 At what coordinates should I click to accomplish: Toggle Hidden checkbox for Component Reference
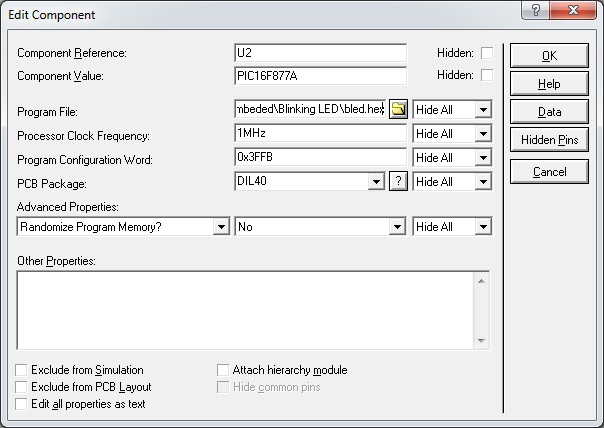[487, 52]
